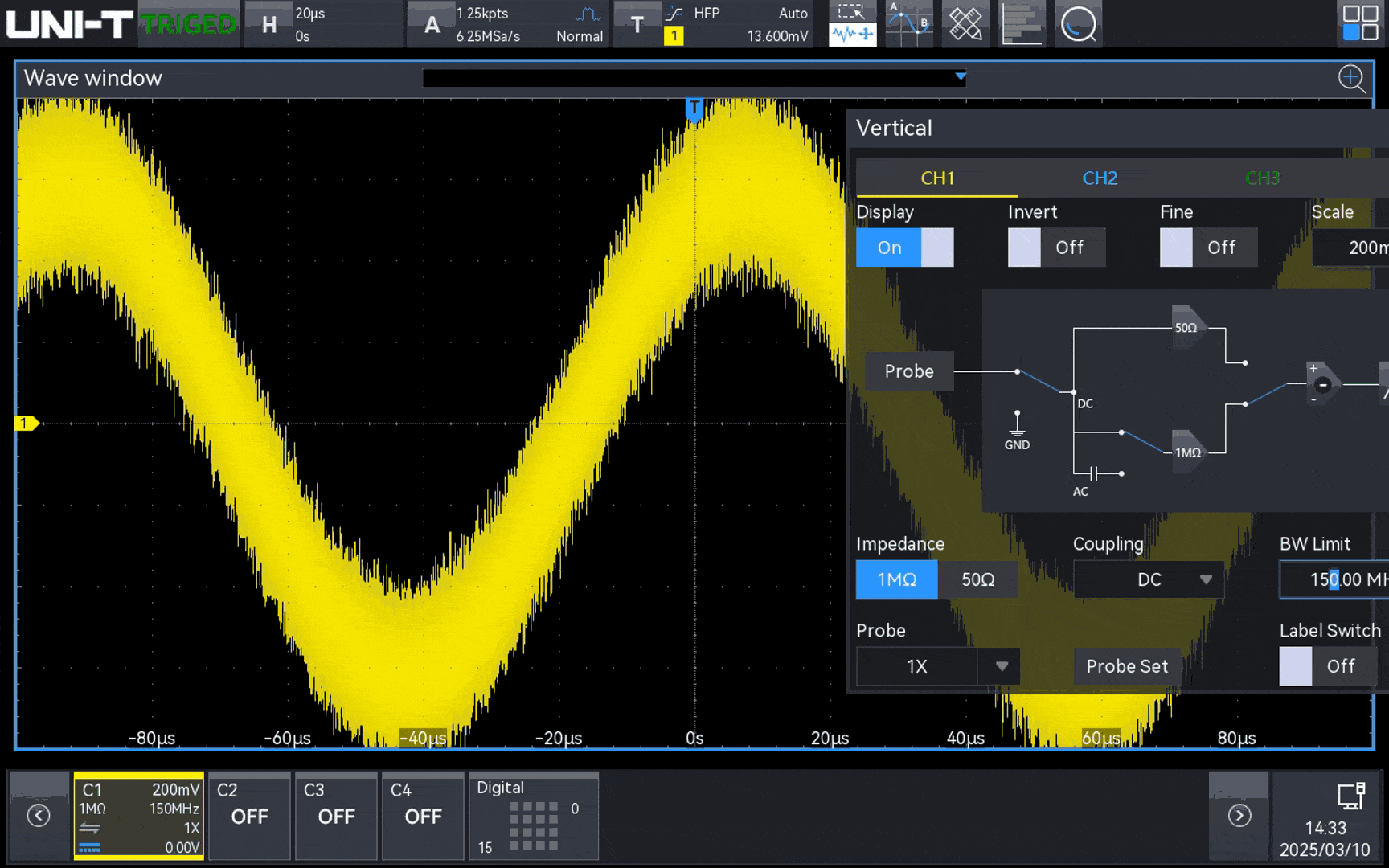1389x868 pixels.
Task: Click the trigger level 13.600mV value
Action: 777,36
